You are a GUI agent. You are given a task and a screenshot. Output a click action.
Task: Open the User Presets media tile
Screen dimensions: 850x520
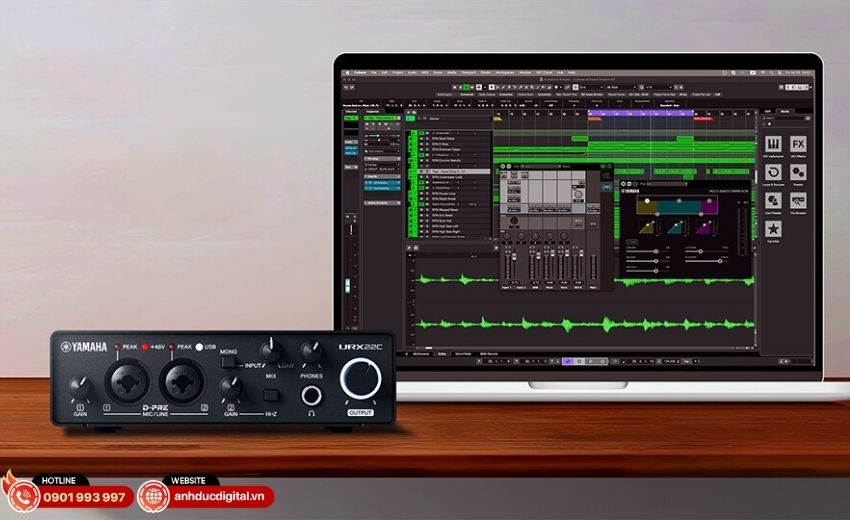(x=773, y=201)
